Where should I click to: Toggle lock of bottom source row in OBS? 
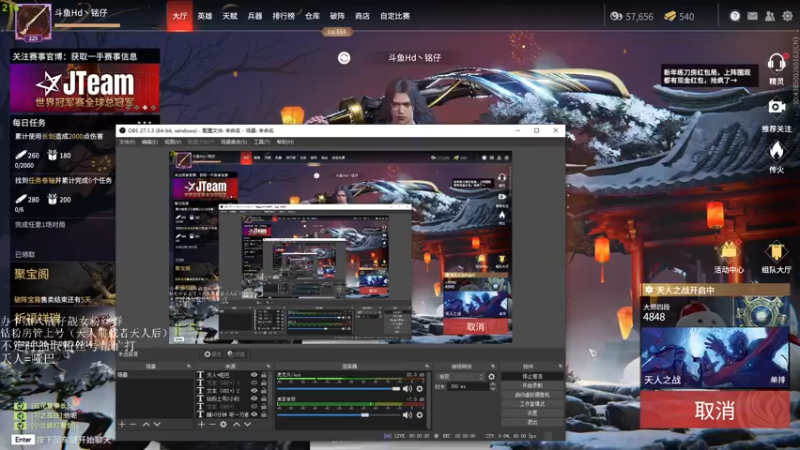point(264,415)
